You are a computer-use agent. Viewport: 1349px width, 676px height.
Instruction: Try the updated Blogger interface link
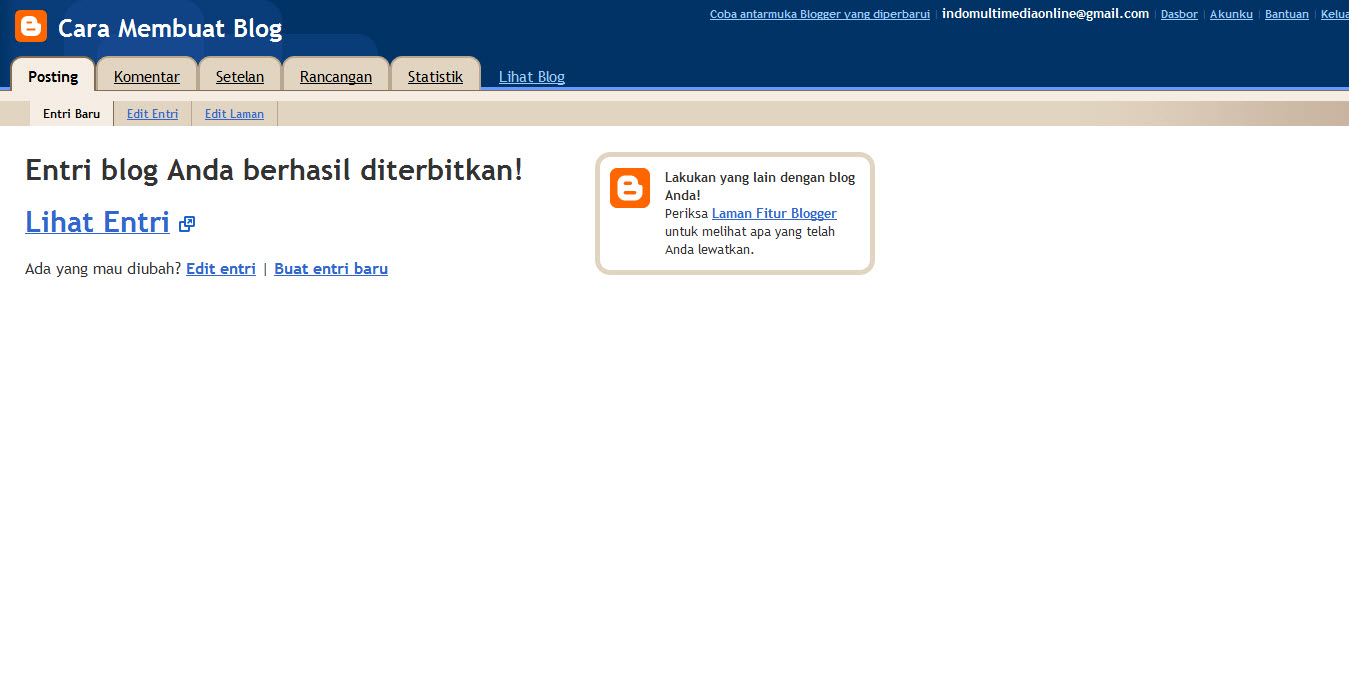(x=818, y=14)
